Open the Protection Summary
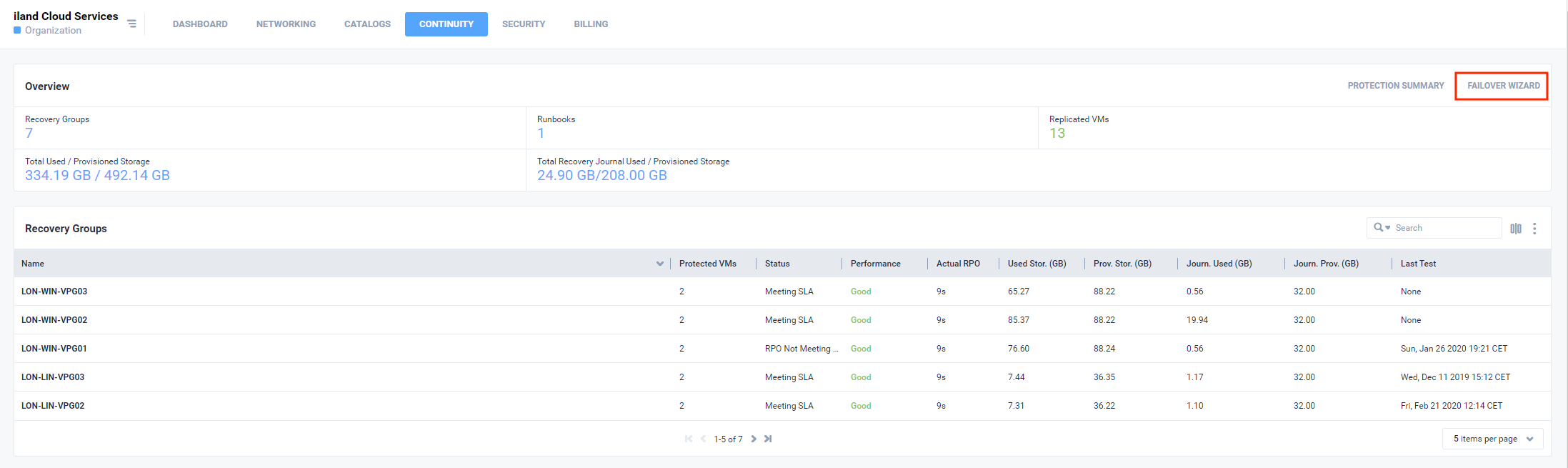The image size is (1568, 468). pos(1395,86)
